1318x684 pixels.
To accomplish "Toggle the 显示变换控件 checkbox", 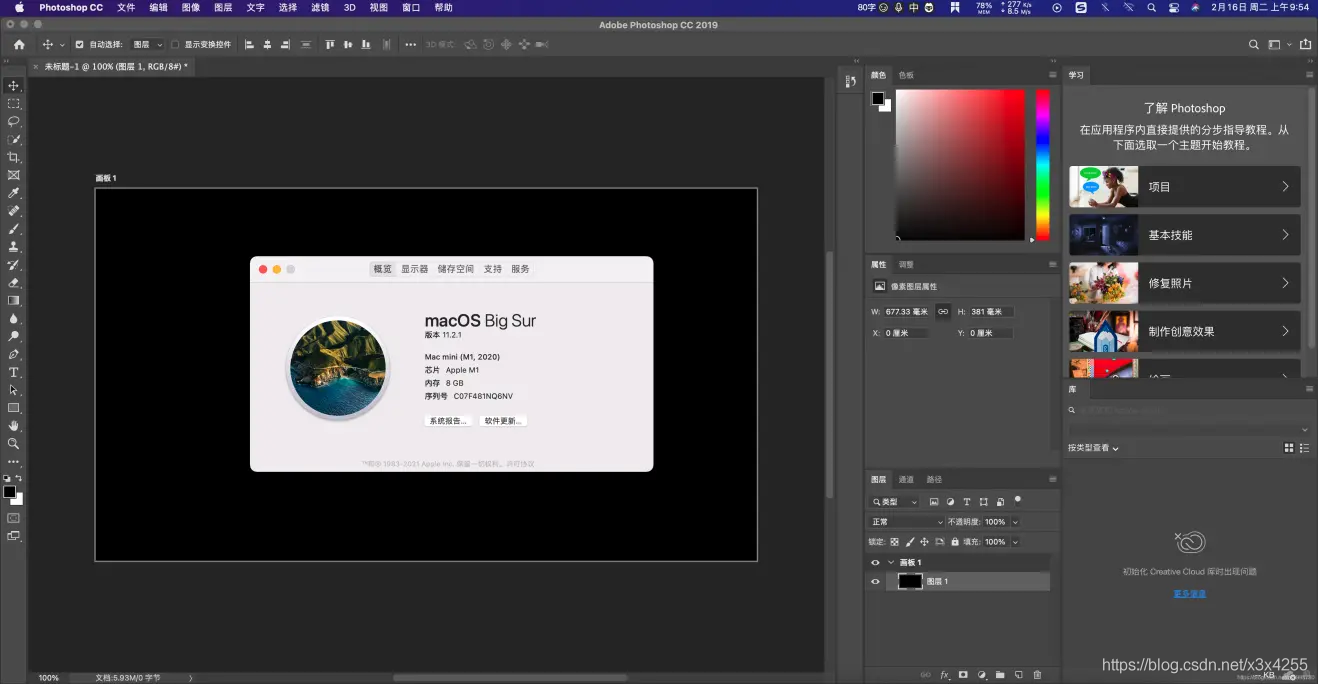I will pyautogui.click(x=175, y=45).
